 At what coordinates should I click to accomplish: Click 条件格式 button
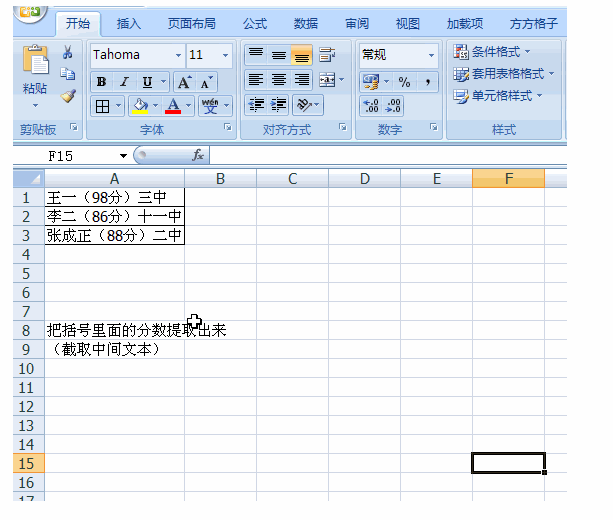[x=492, y=52]
